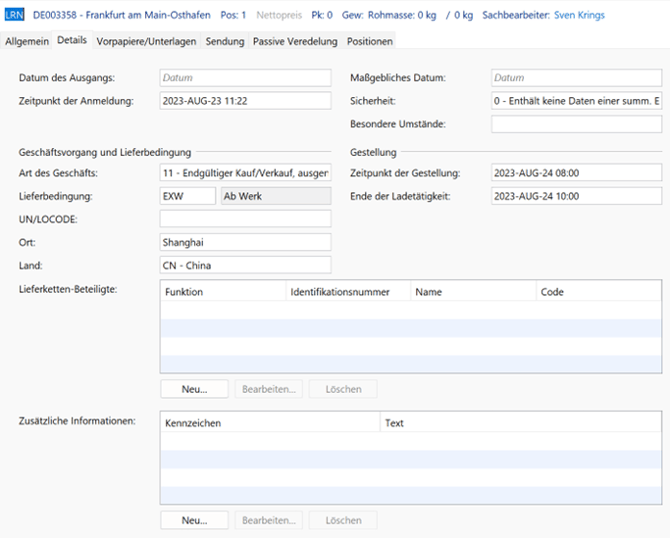Edit Zeitpunkt der Anmeldung field
The image size is (670, 538).
[245, 101]
